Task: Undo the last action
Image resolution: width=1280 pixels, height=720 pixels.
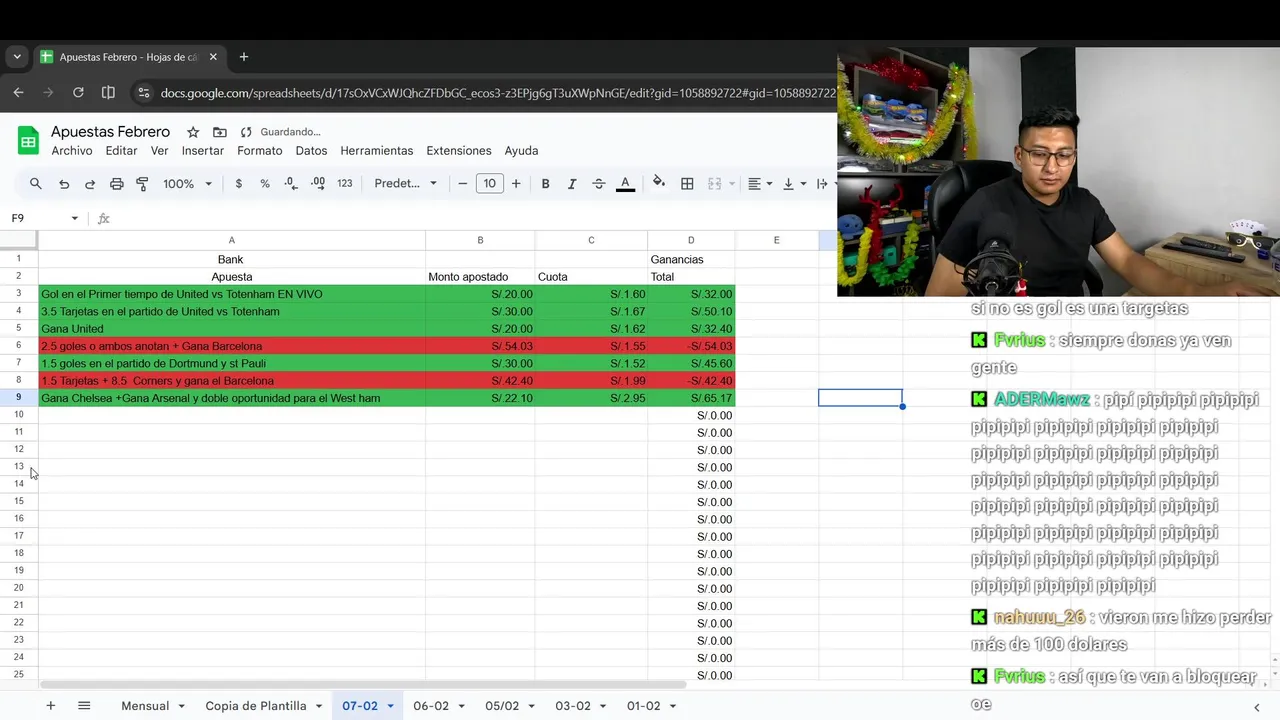Action: [x=64, y=184]
